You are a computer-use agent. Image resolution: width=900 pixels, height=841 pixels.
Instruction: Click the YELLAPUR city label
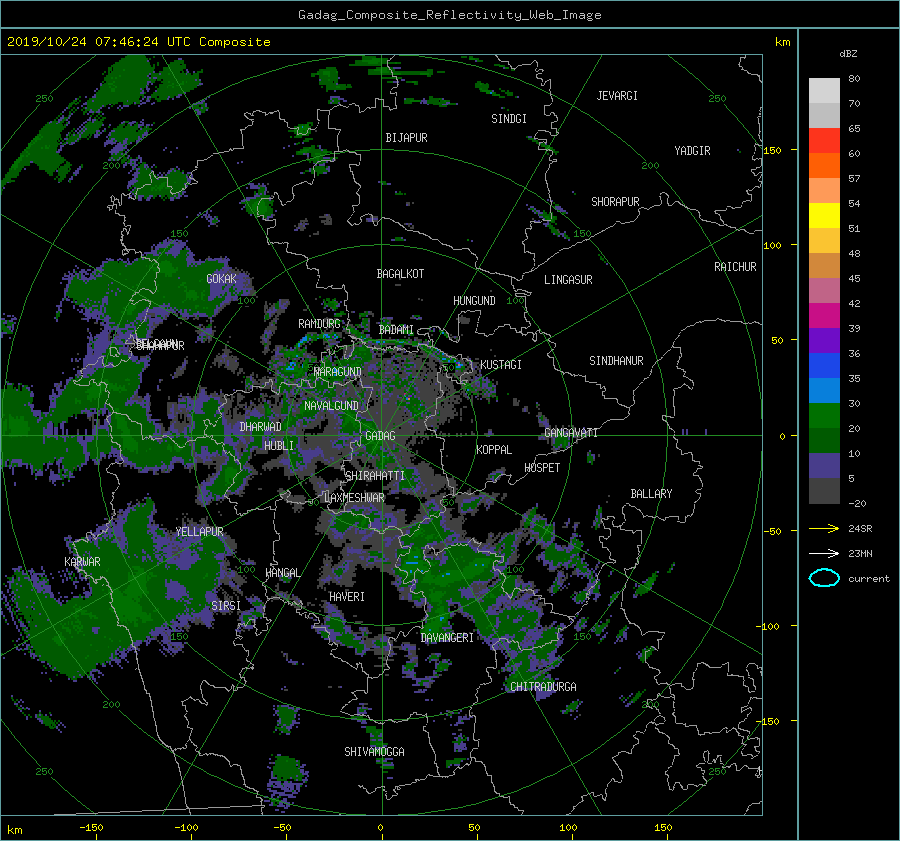tap(200, 532)
